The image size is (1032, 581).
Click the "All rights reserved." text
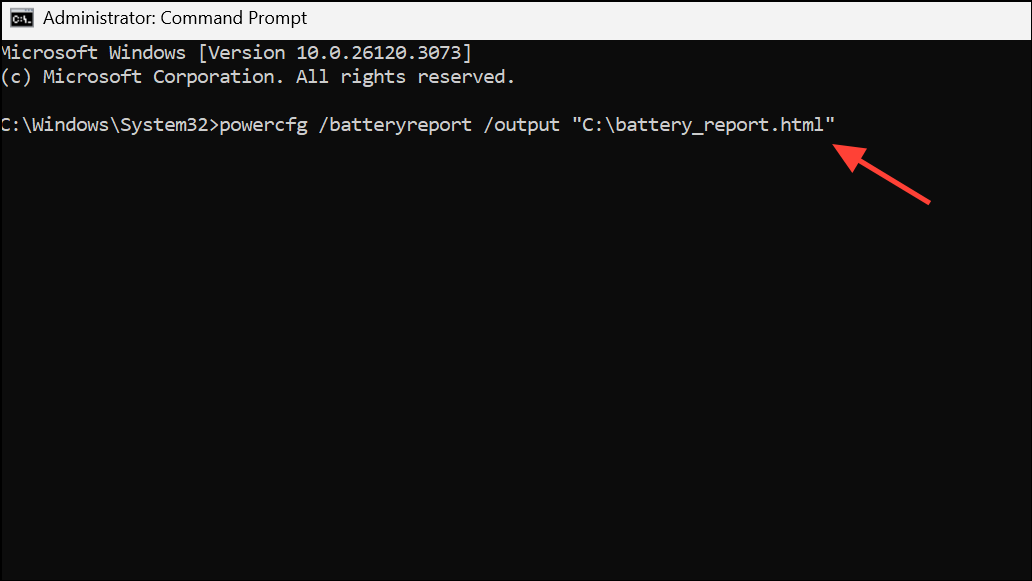[x=405, y=77]
